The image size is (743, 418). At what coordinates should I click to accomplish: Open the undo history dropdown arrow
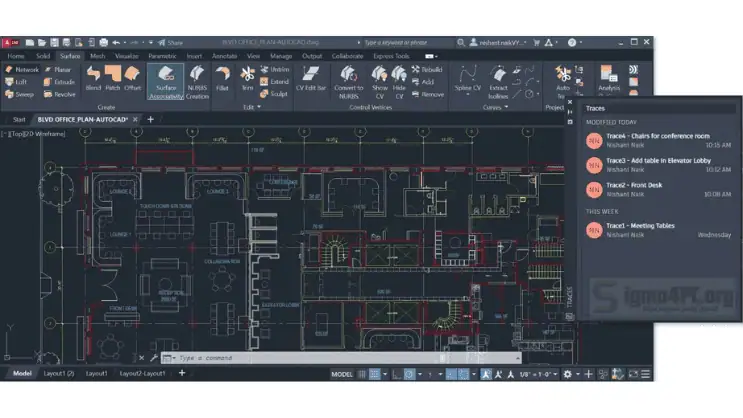(125, 43)
